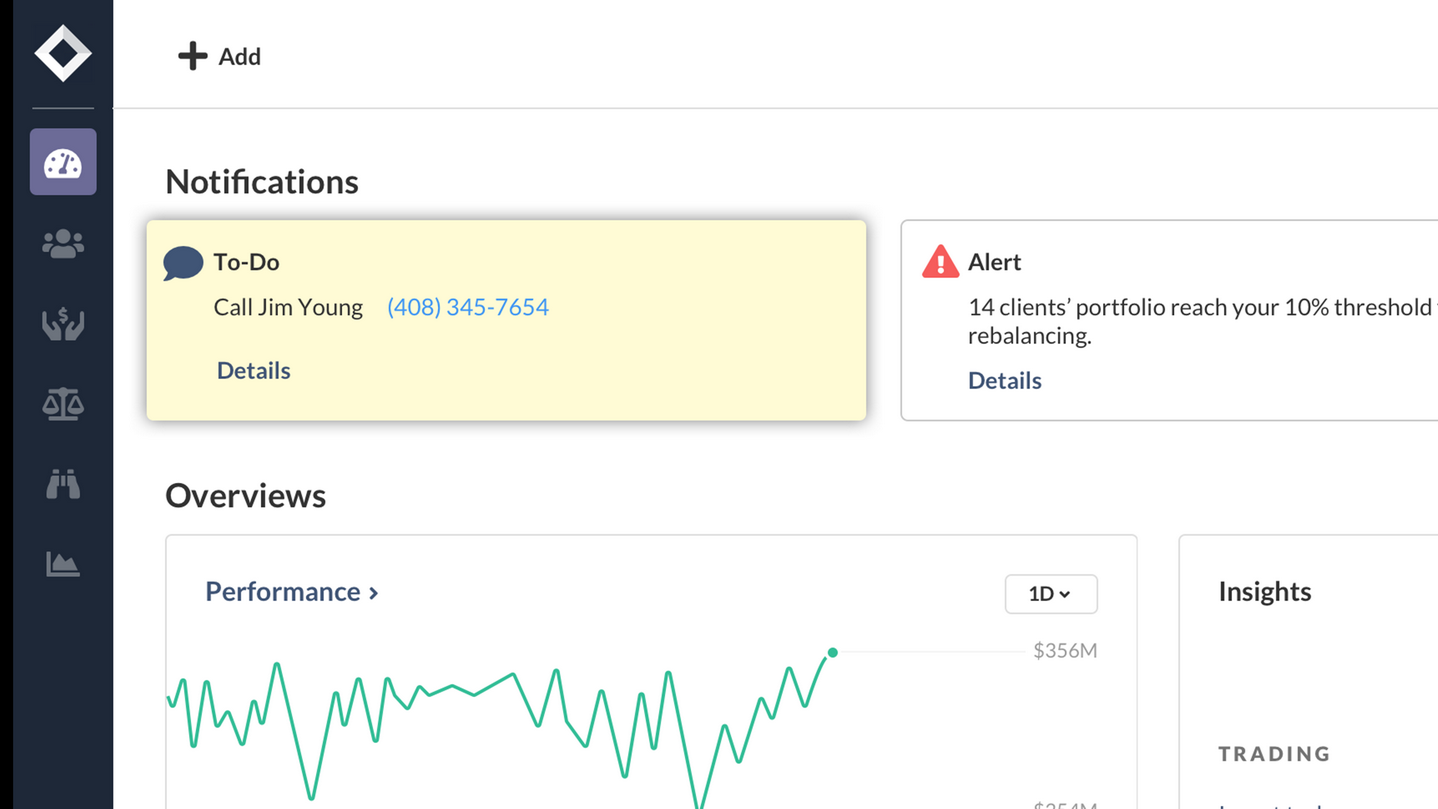Viewport: 1438px width, 809px height.
Task: Click the Insights panel heading
Action: [1264, 592]
